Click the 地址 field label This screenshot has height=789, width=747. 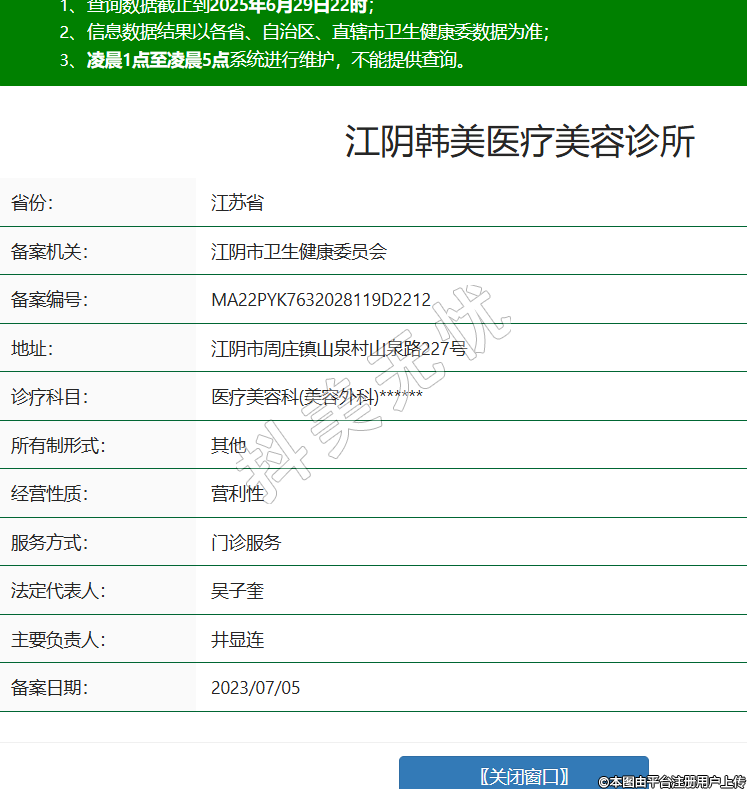[32, 349]
